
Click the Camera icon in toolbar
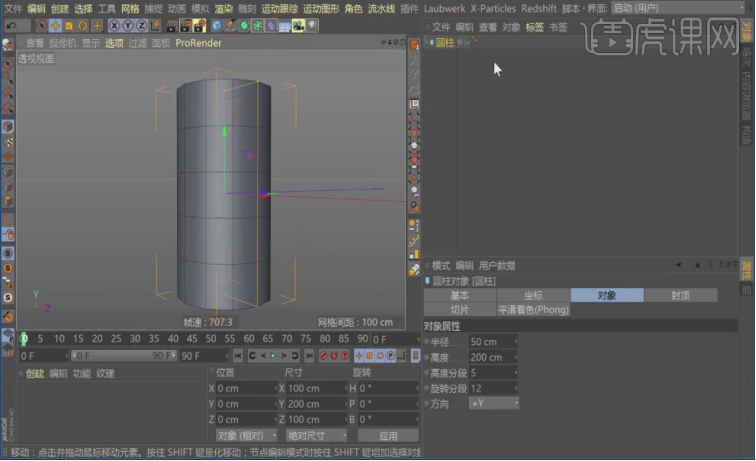(298, 26)
